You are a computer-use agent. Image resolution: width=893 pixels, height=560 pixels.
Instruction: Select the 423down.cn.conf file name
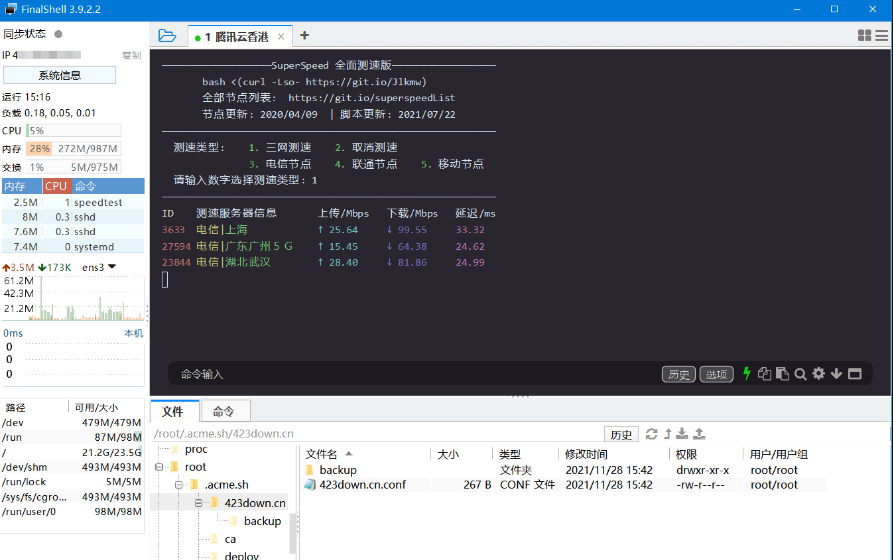pos(363,485)
